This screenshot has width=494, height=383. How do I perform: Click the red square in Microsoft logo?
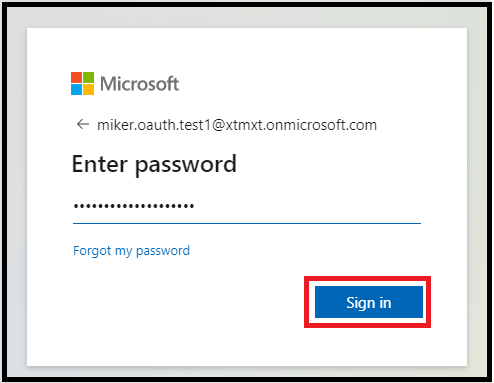click(x=76, y=77)
